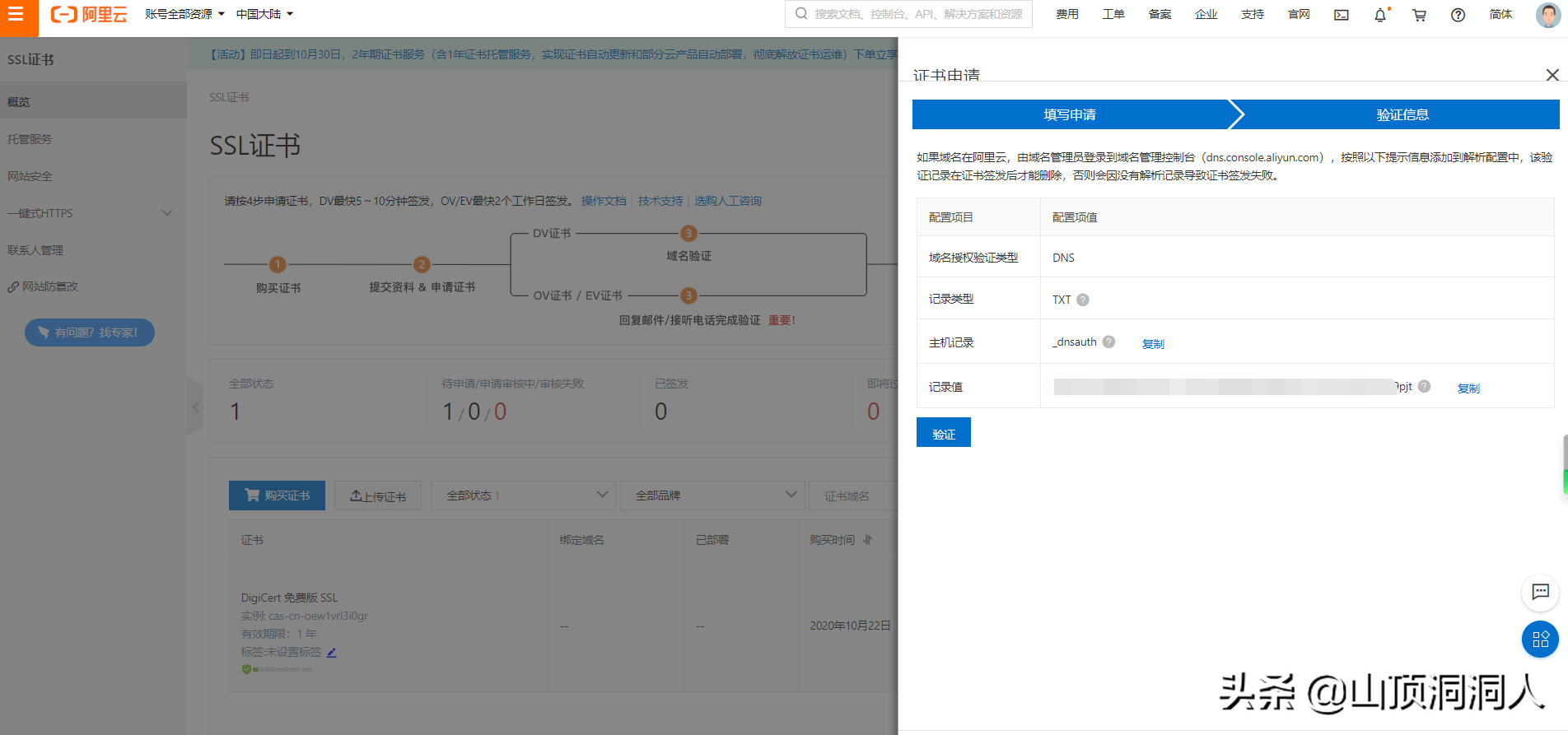1568x735 pixels.
Task: Open 费用 in the top navigation
Action: pyautogui.click(x=1067, y=14)
